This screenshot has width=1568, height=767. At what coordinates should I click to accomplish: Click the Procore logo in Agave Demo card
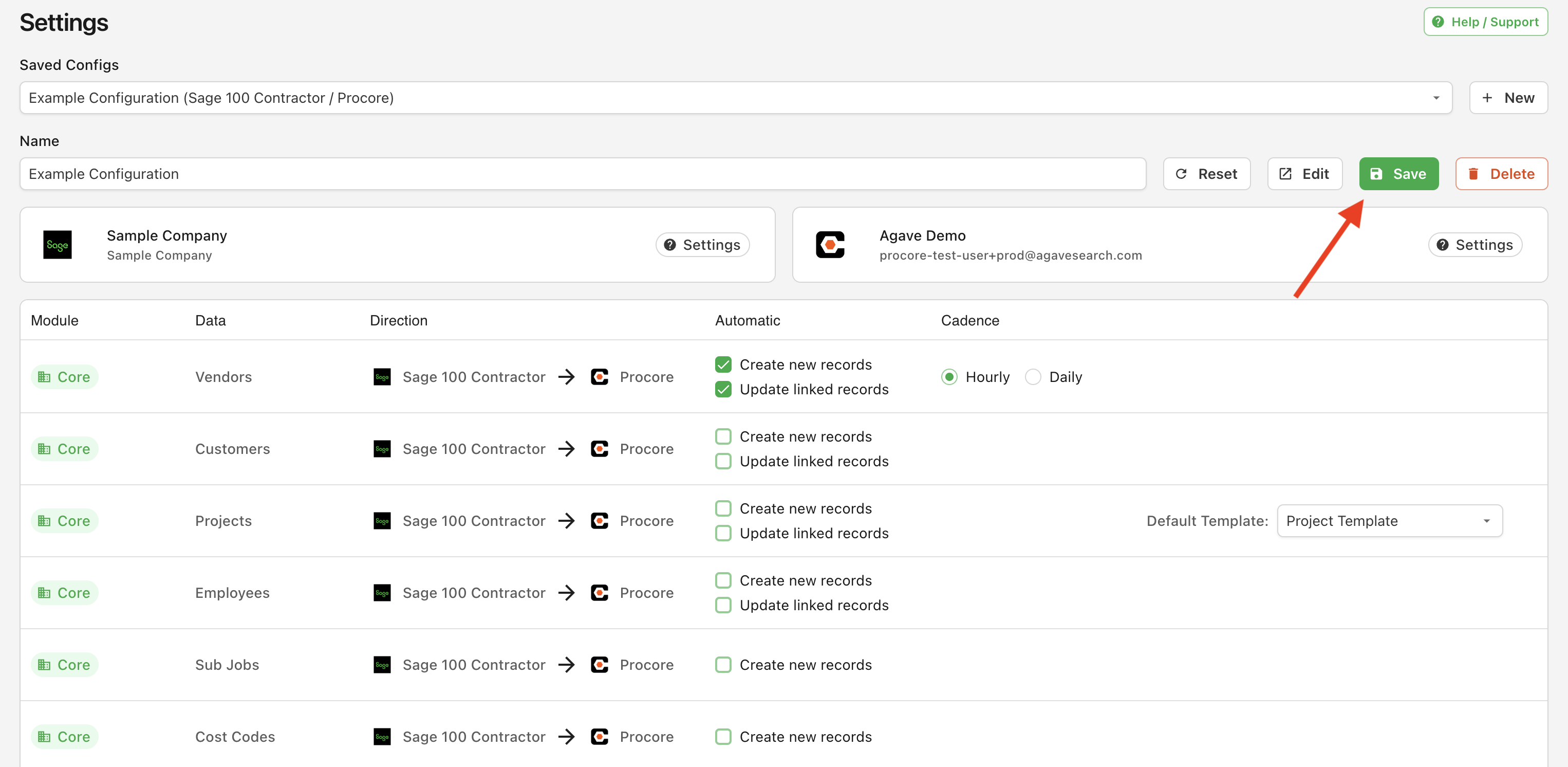tap(830, 244)
